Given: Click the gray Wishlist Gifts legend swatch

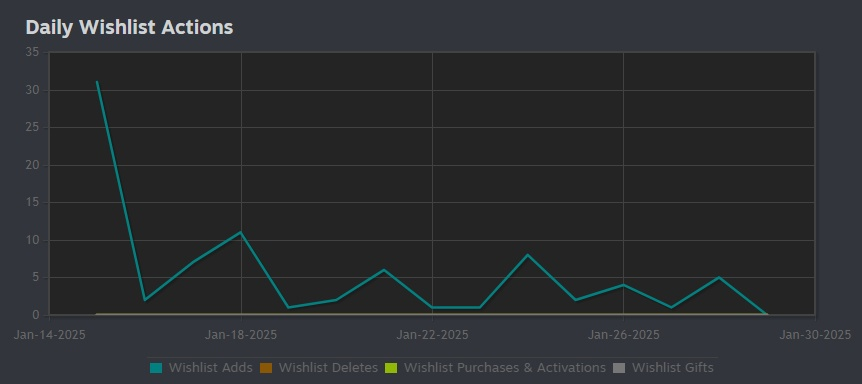Looking at the screenshot, I should (x=619, y=368).
